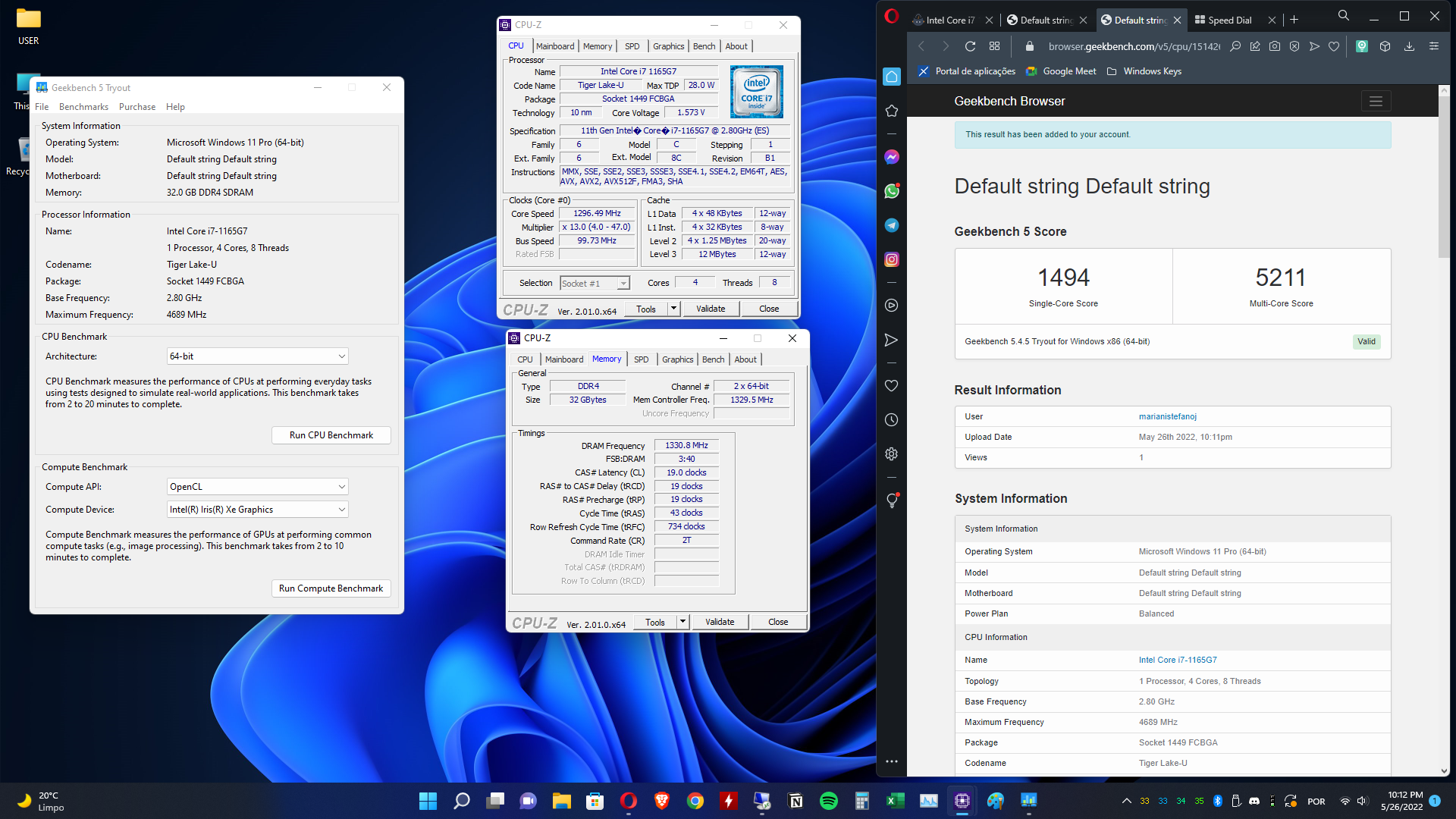The image size is (1456, 819).
Task: Open Windows Start button on taskbar
Action: (x=428, y=801)
